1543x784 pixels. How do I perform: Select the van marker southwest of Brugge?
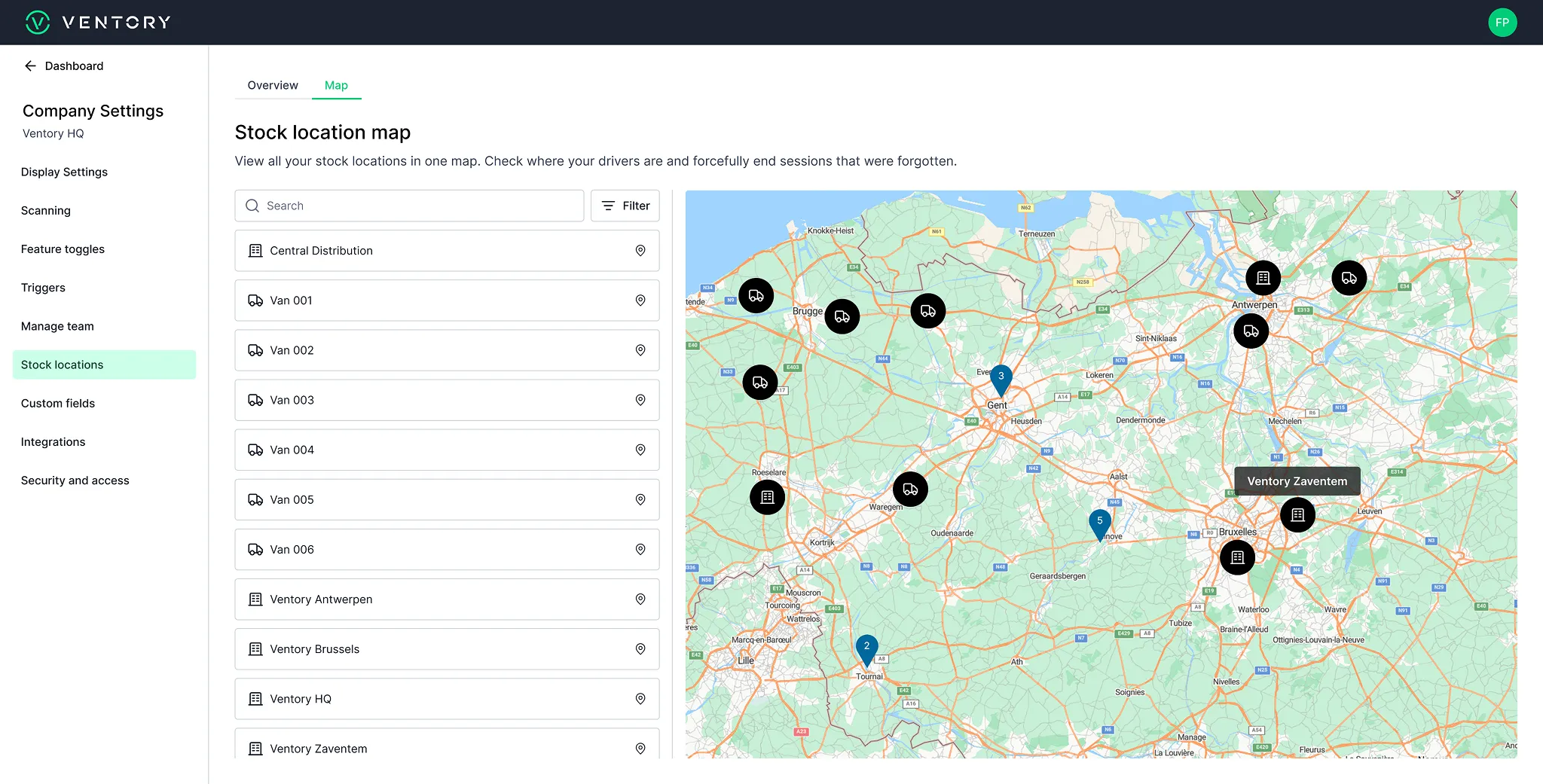click(x=760, y=383)
